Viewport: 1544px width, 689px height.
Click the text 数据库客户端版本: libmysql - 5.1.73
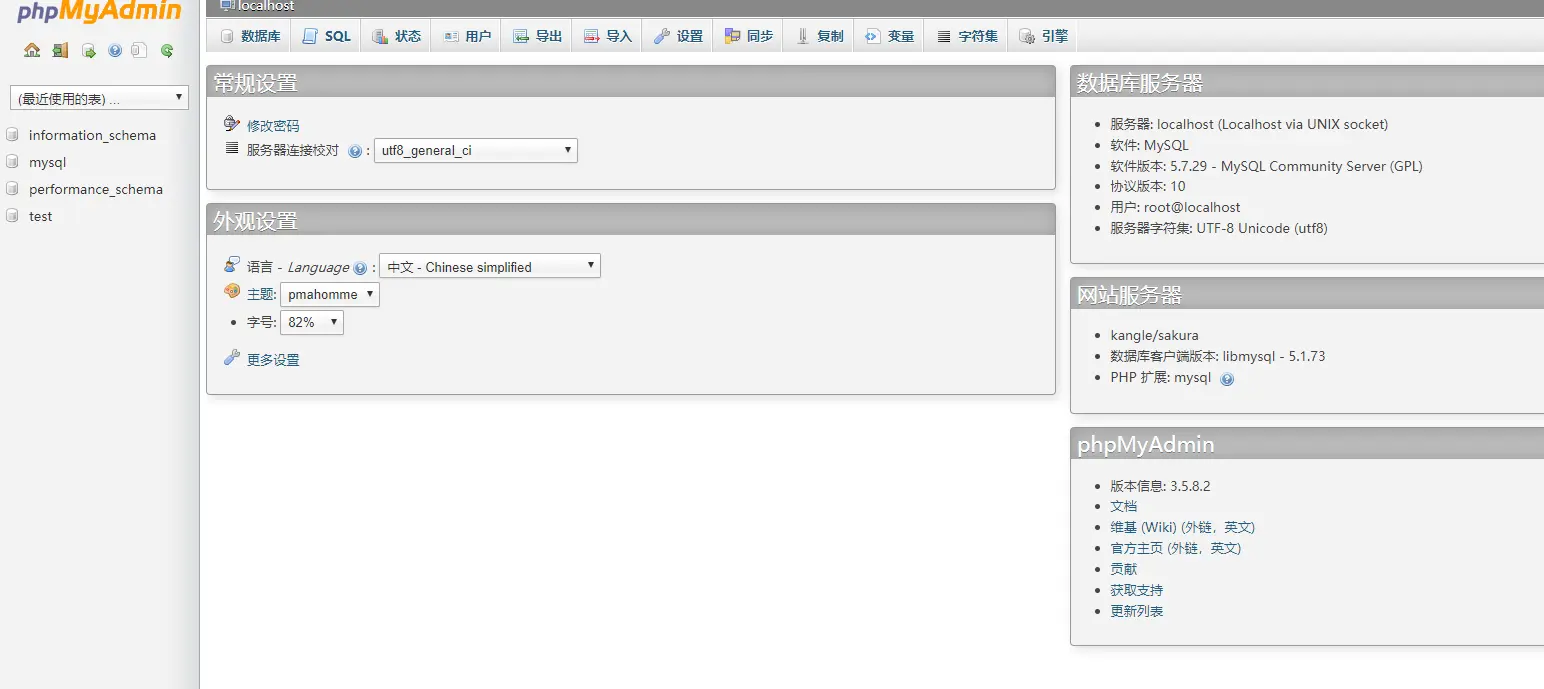pos(1218,356)
